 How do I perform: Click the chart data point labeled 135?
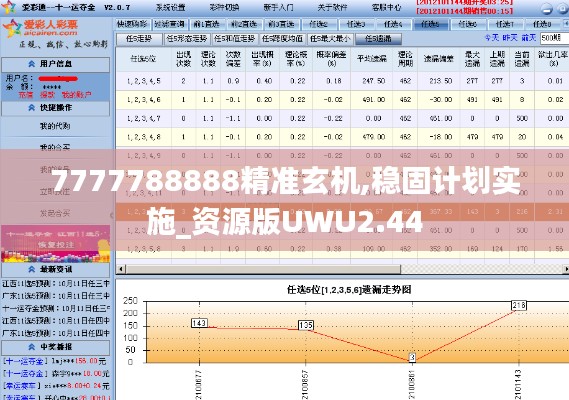[x=306, y=325]
